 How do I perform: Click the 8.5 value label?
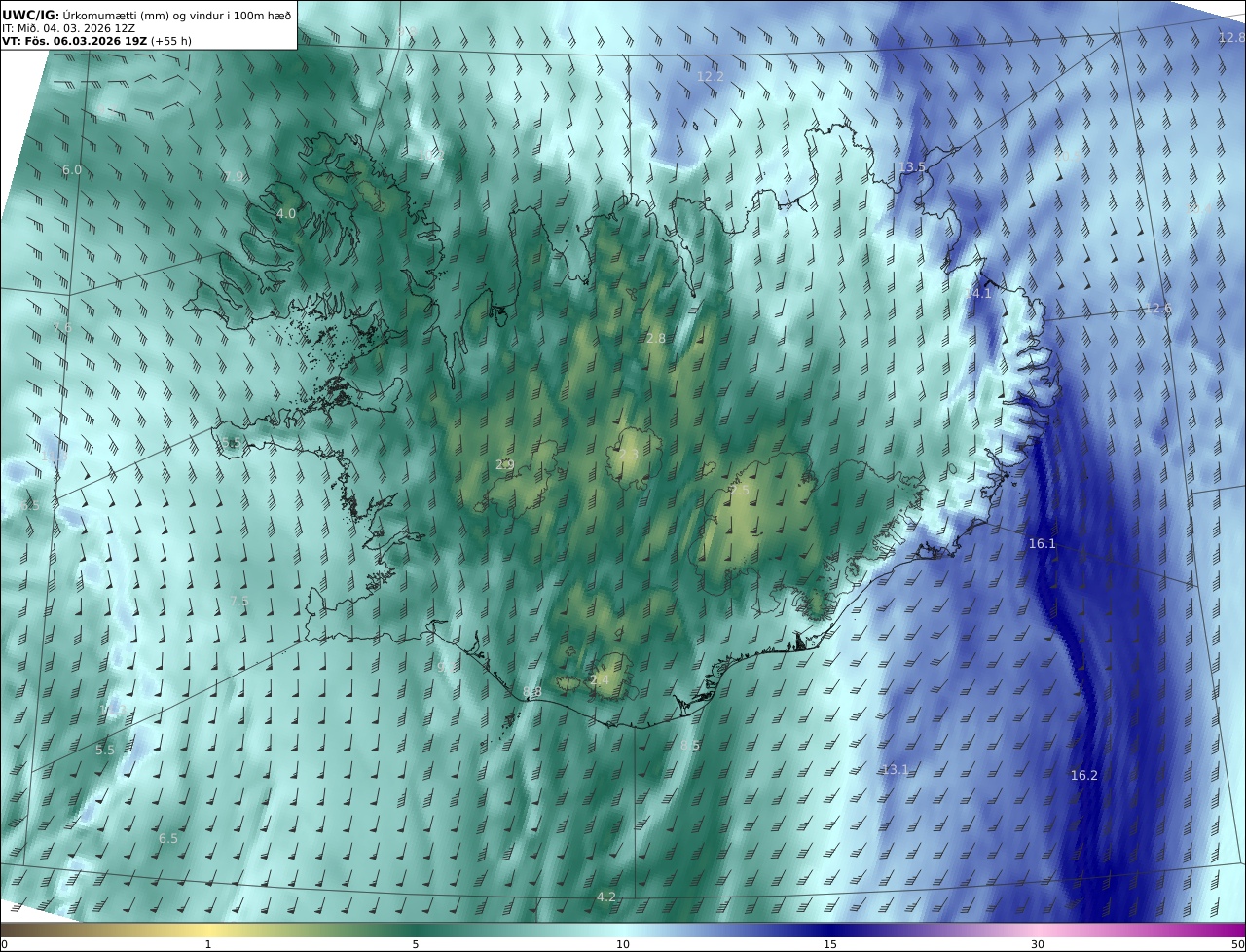[x=690, y=745]
